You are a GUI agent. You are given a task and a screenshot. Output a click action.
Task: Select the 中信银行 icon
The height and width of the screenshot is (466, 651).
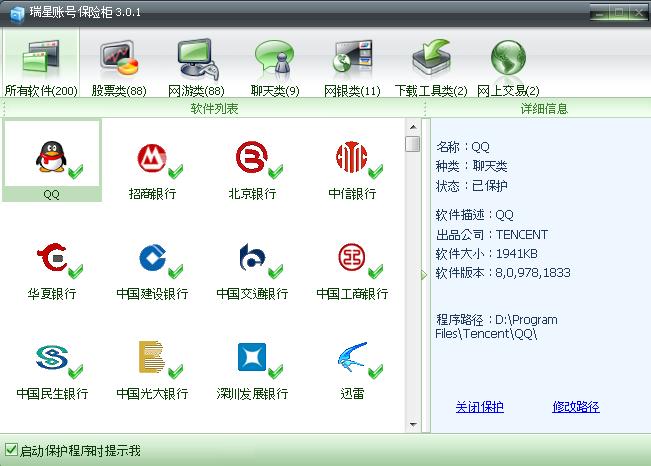[351, 157]
